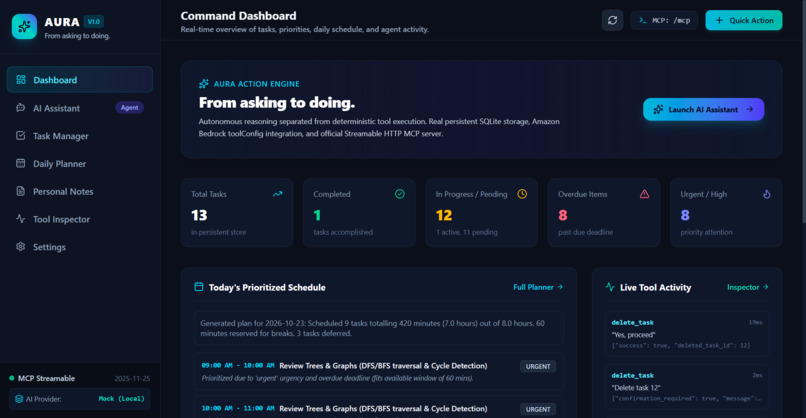The height and width of the screenshot is (418, 806).
Task: Open the Inspector link in Live Tool Activity
Action: pyautogui.click(x=747, y=287)
